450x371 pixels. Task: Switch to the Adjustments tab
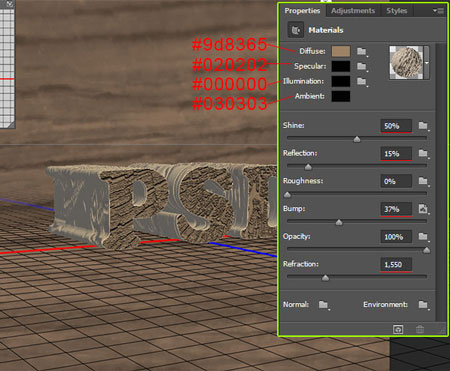353,11
